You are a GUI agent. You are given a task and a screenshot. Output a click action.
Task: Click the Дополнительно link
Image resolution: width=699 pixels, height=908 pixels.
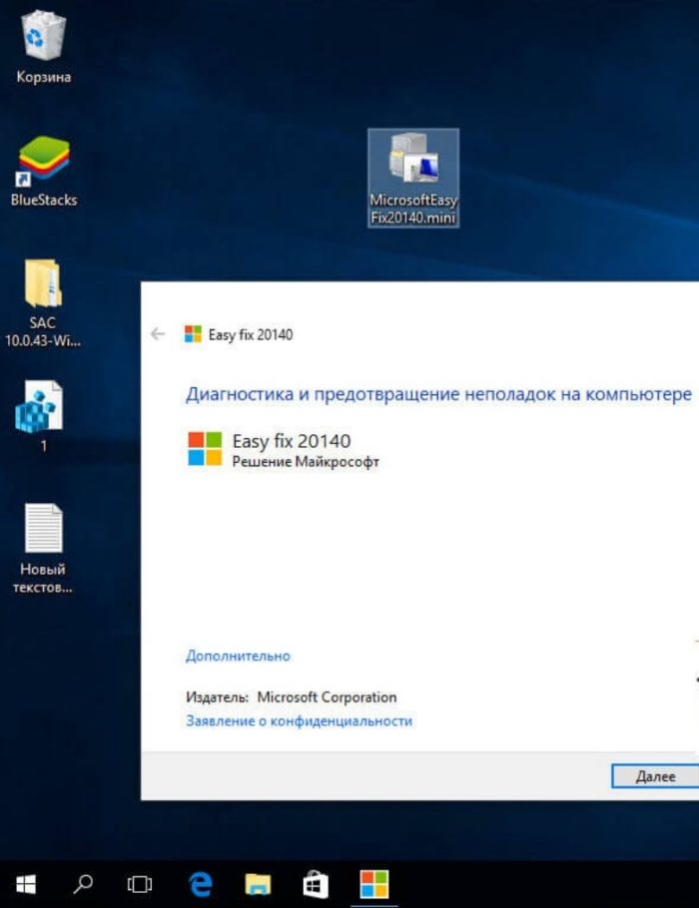click(238, 656)
